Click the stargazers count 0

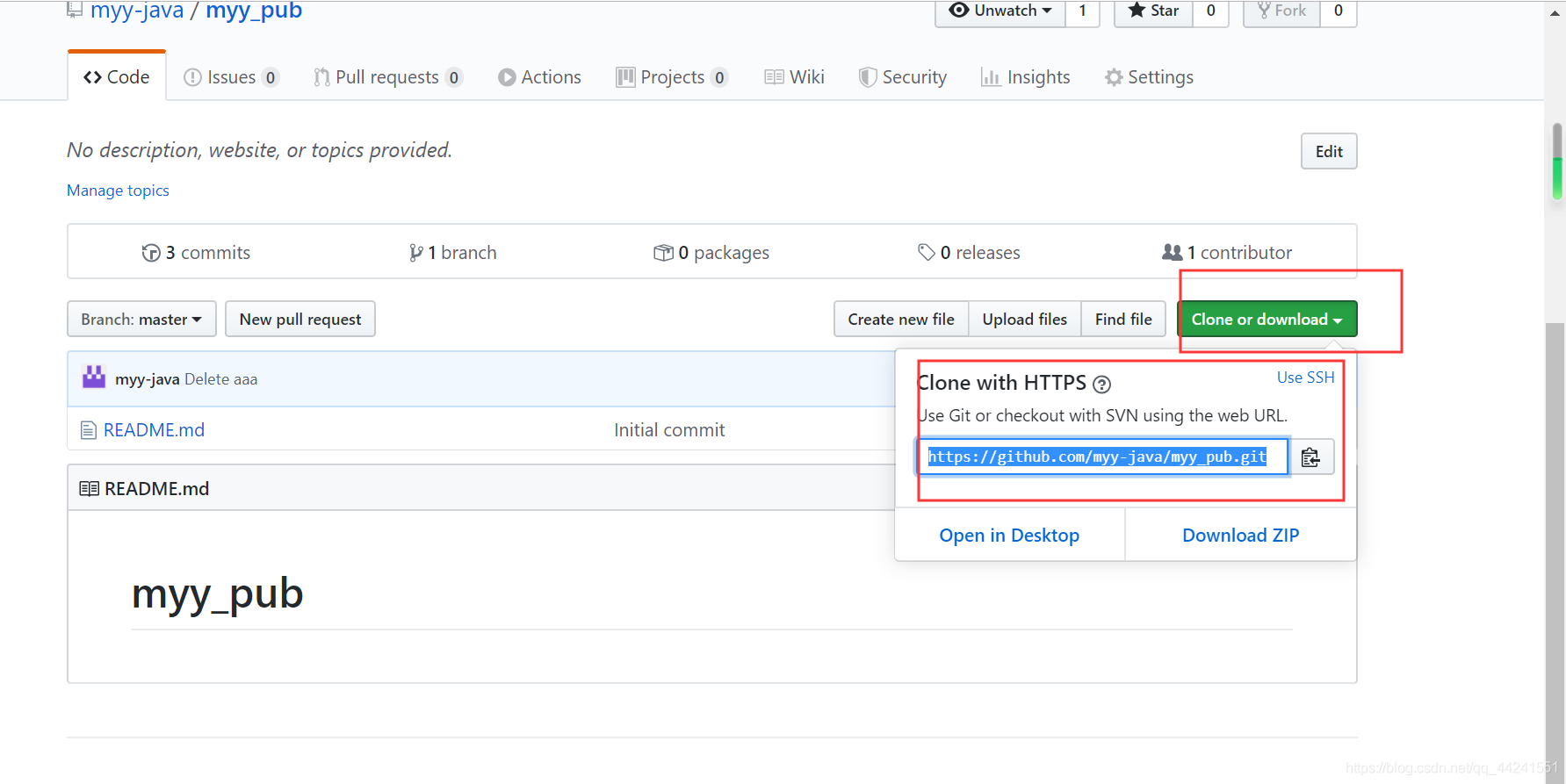coord(1211,11)
